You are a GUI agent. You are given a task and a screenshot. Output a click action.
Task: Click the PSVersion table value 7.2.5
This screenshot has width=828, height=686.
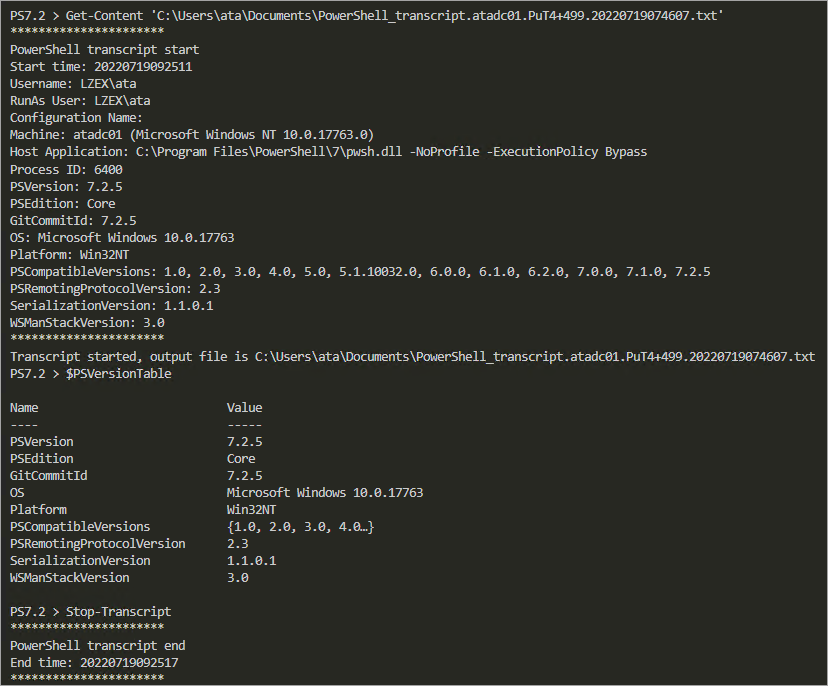point(244,441)
